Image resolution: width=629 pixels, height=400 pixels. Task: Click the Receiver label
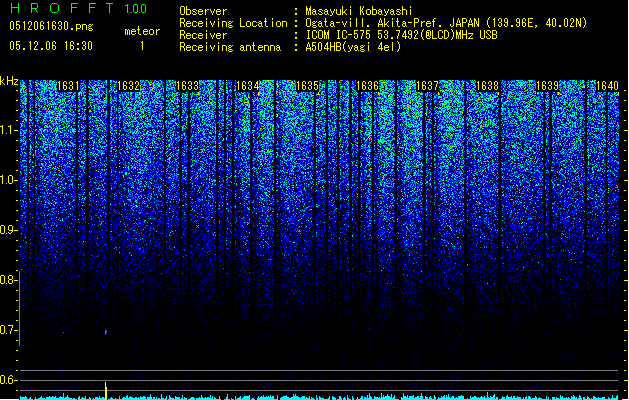pos(203,35)
